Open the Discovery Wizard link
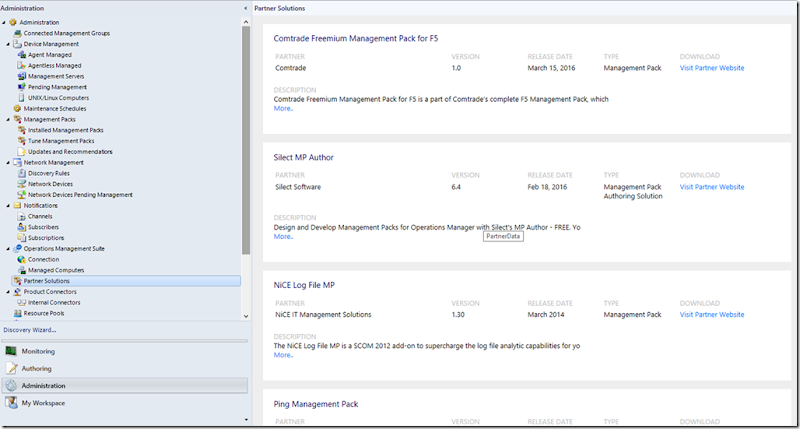The width and height of the screenshot is (800, 429). point(30,330)
